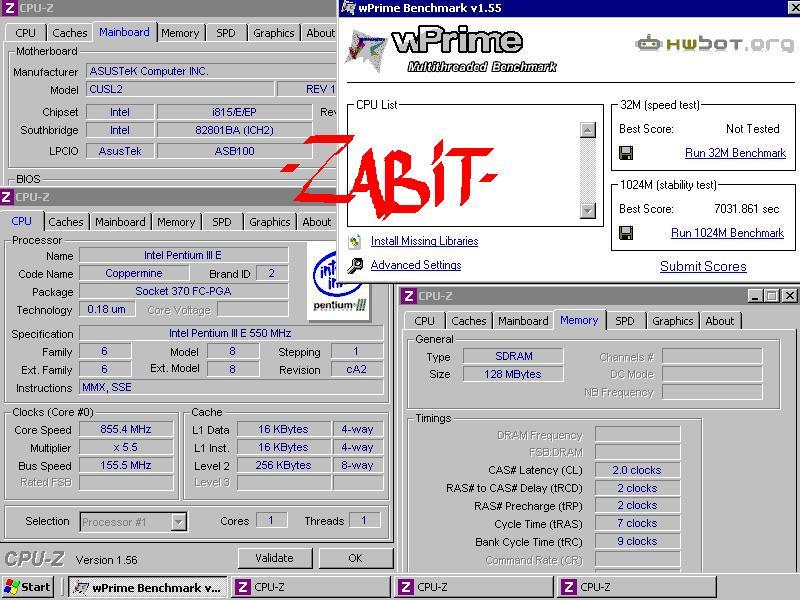Click the Intel Pentium III logo image
This screenshot has height=600, width=800.
point(338,281)
